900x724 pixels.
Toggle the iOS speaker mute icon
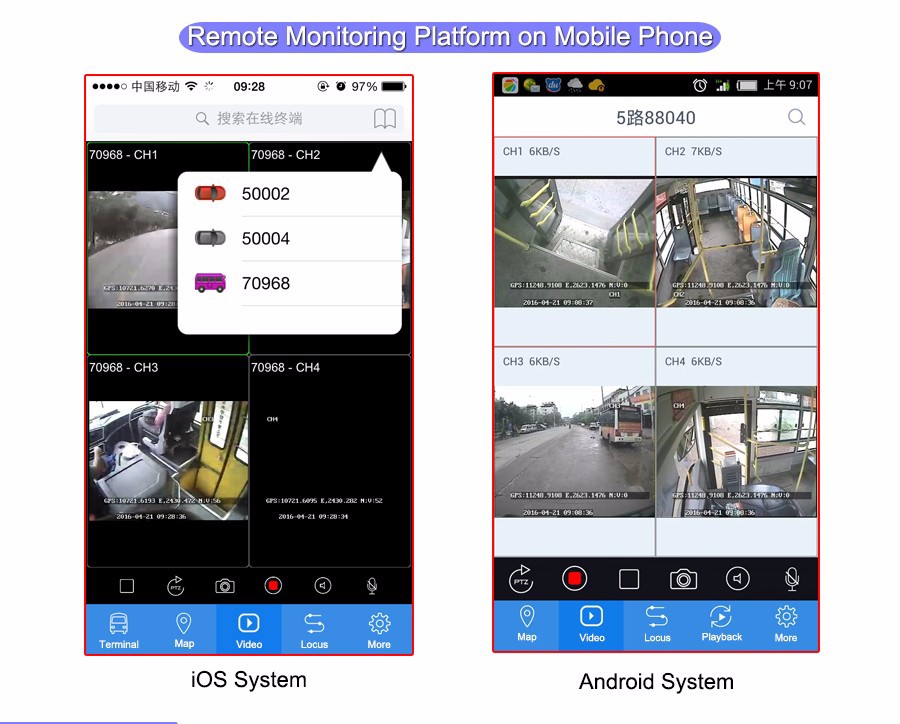(322, 586)
